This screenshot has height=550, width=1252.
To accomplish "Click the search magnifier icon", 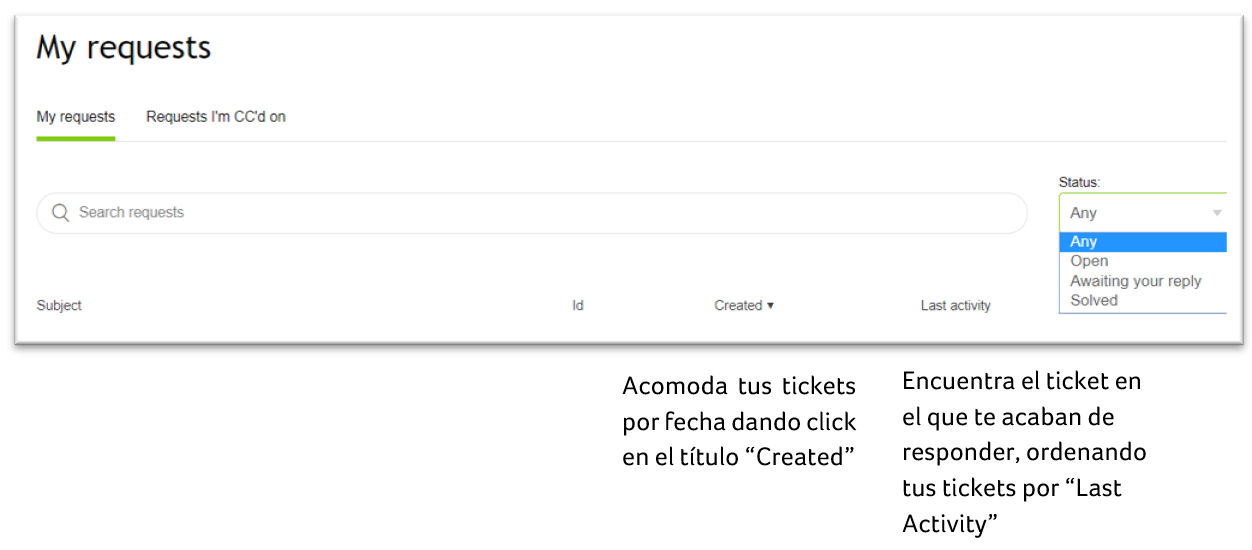I will click(61, 213).
